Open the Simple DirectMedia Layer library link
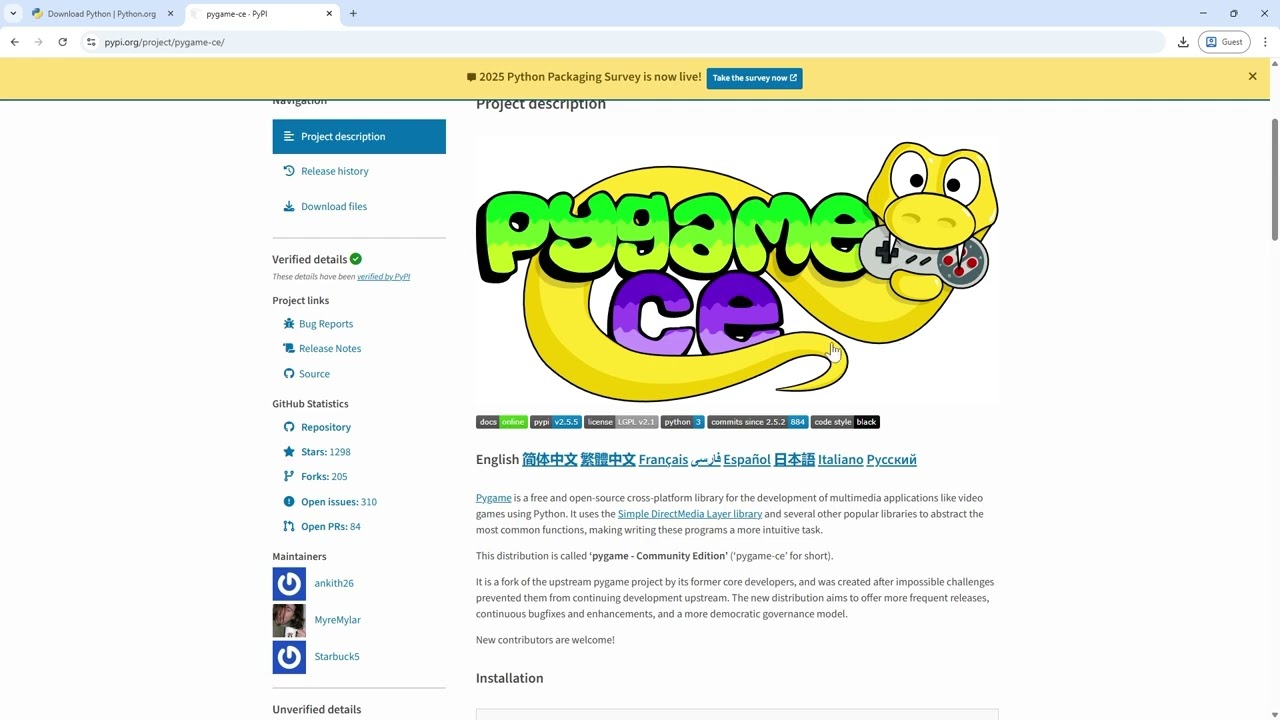The image size is (1280, 720). (x=690, y=514)
